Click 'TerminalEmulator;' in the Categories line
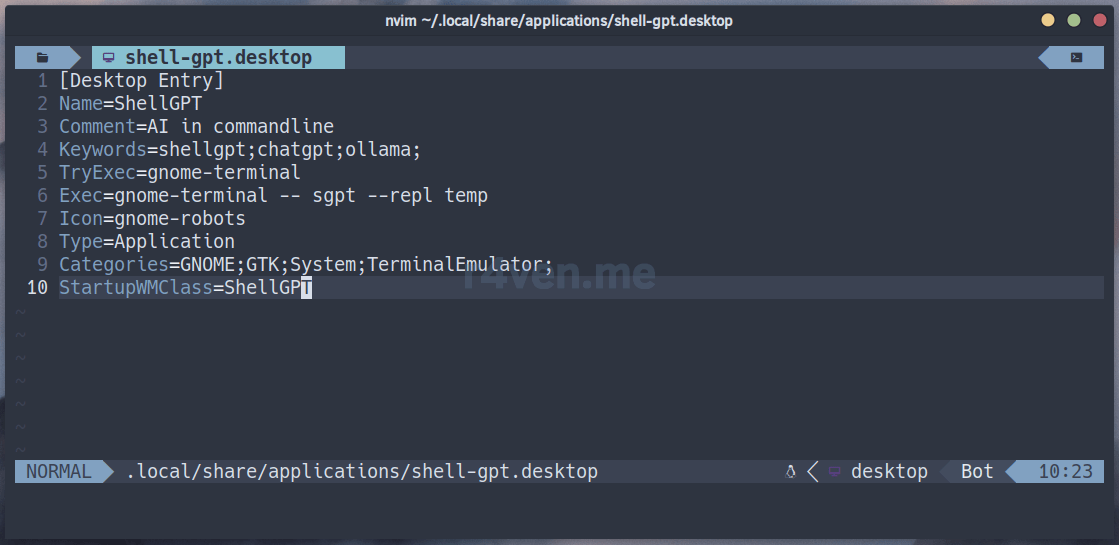 click(x=460, y=265)
